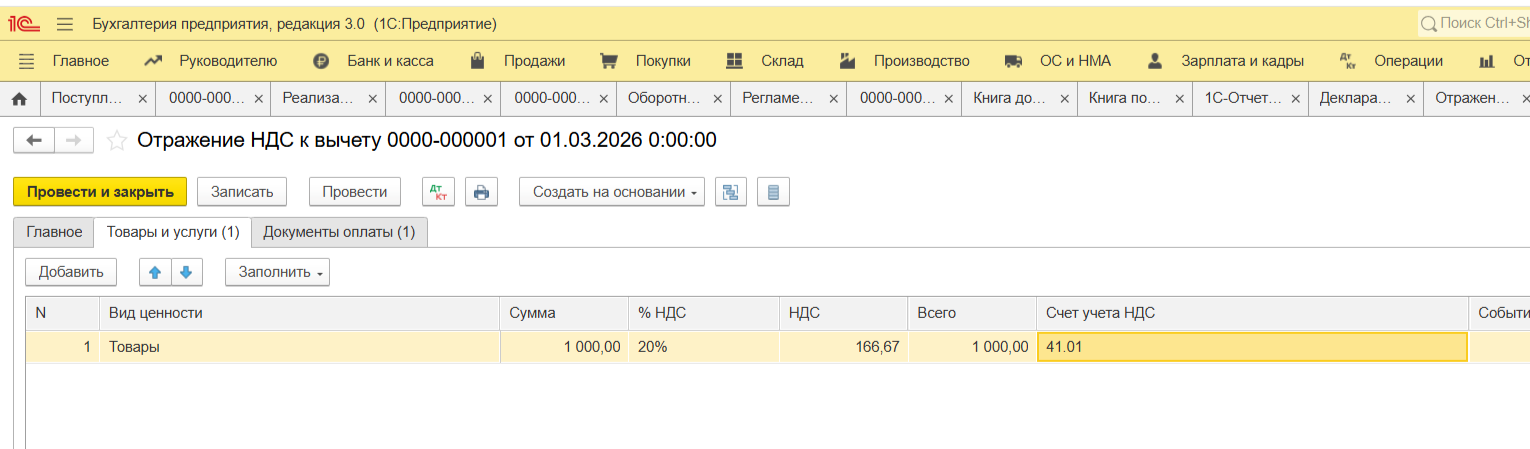Click the Счет учета НДС cell 41.01

pyautogui.click(x=1251, y=347)
